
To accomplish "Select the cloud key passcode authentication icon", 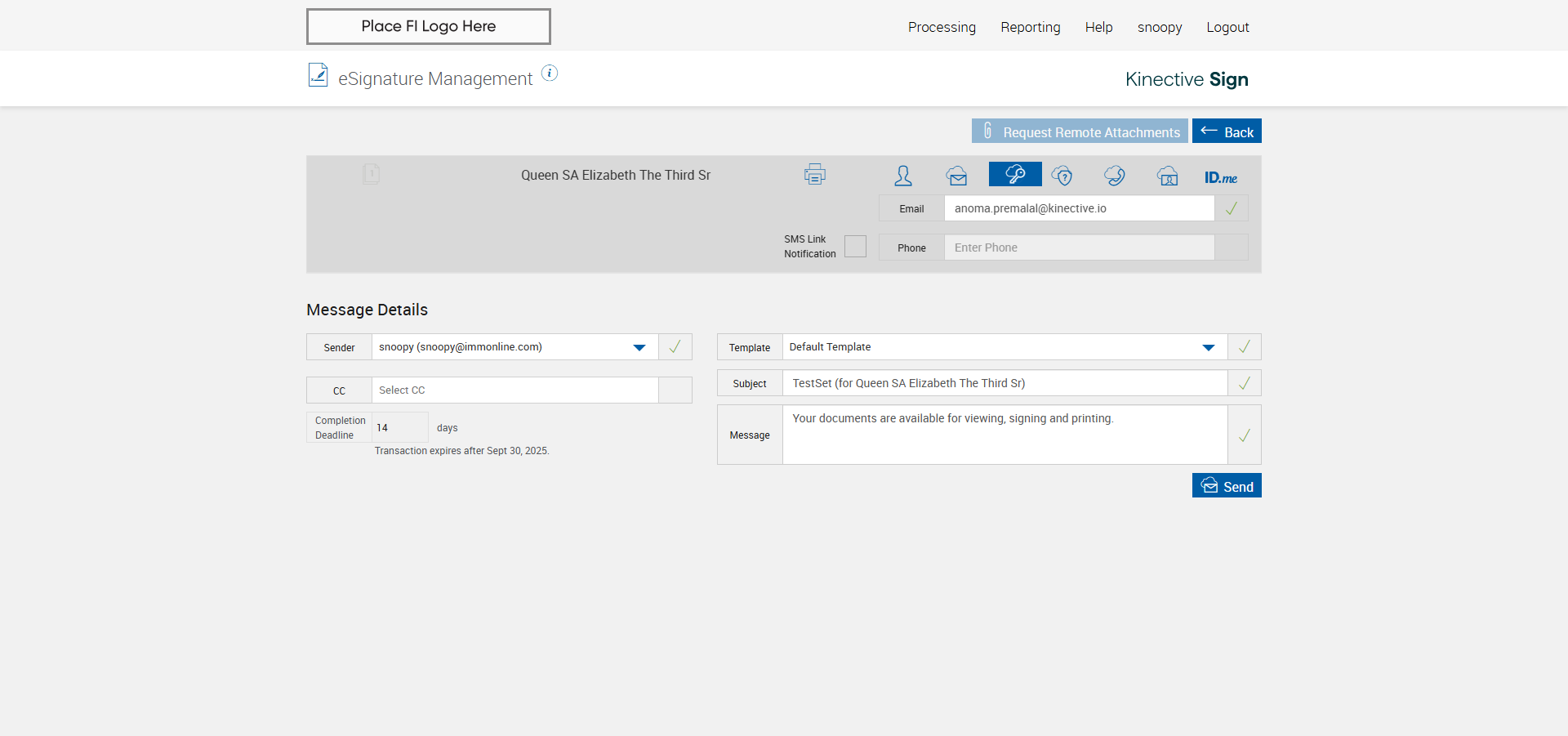I will [1014, 174].
